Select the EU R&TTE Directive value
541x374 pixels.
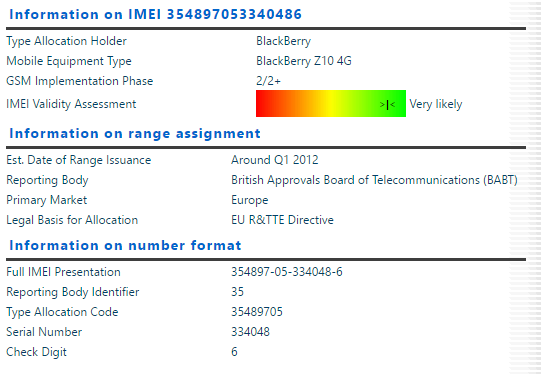tap(282, 220)
